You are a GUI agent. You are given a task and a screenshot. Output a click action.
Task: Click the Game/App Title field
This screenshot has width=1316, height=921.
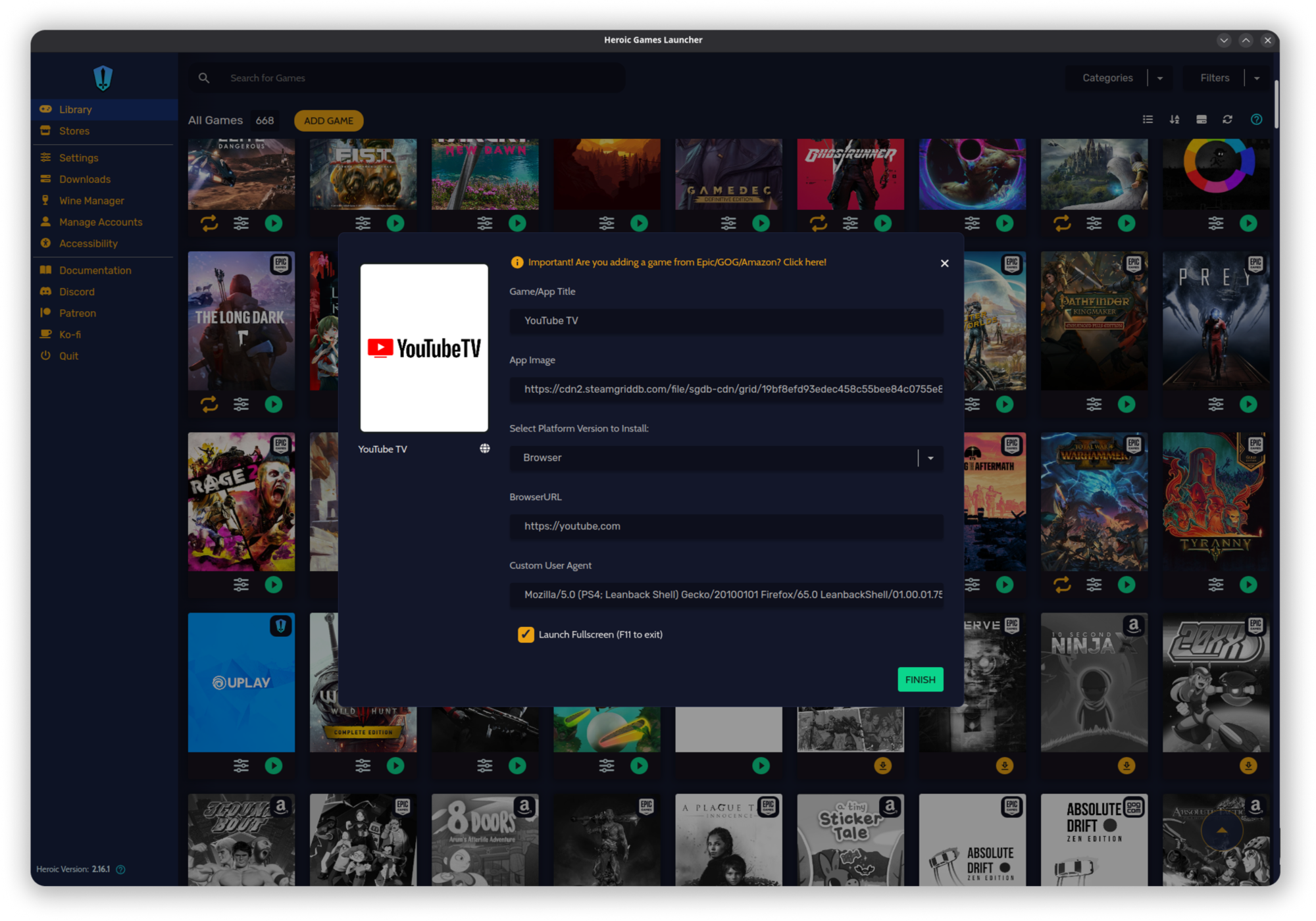click(x=726, y=320)
